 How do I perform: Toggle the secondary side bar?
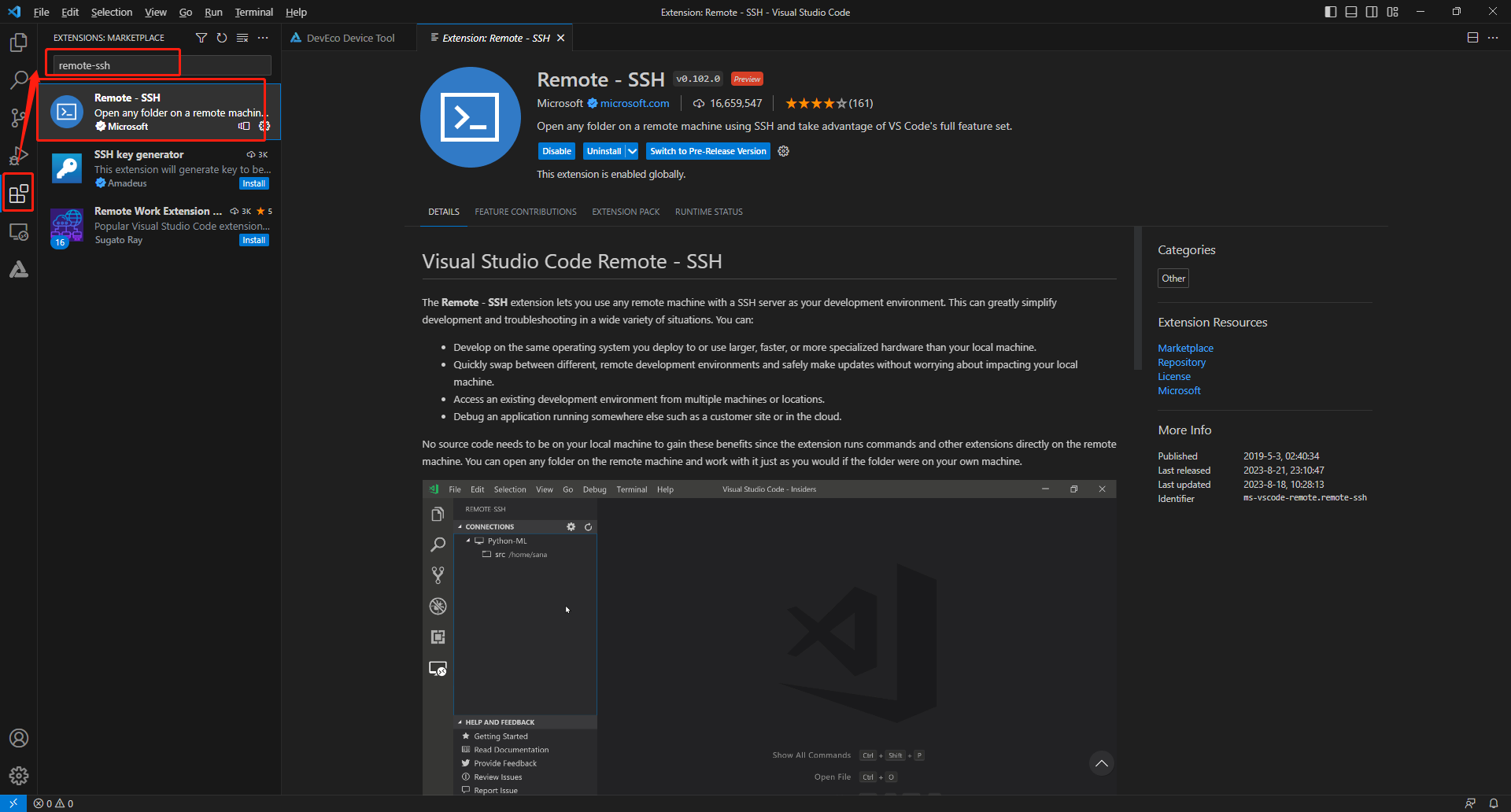(x=1372, y=12)
